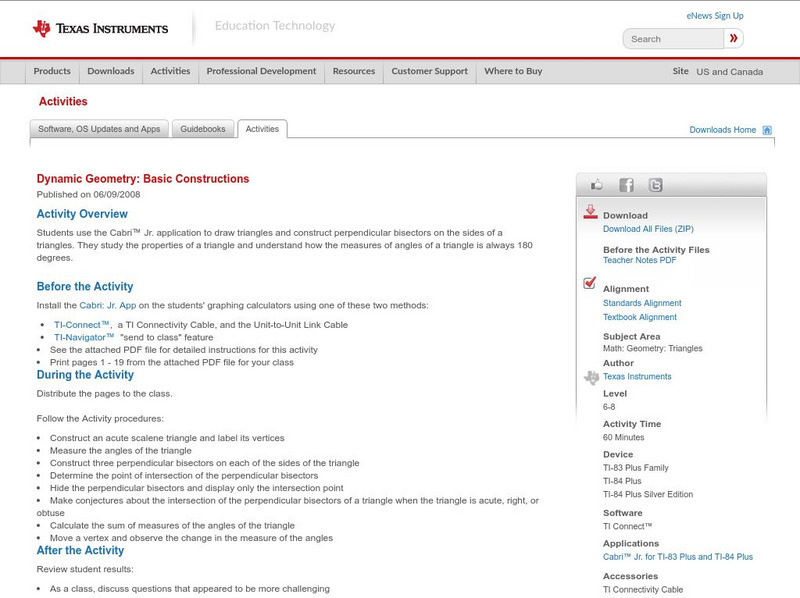Open the eNews Sign Up link

click(x=715, y=16)
